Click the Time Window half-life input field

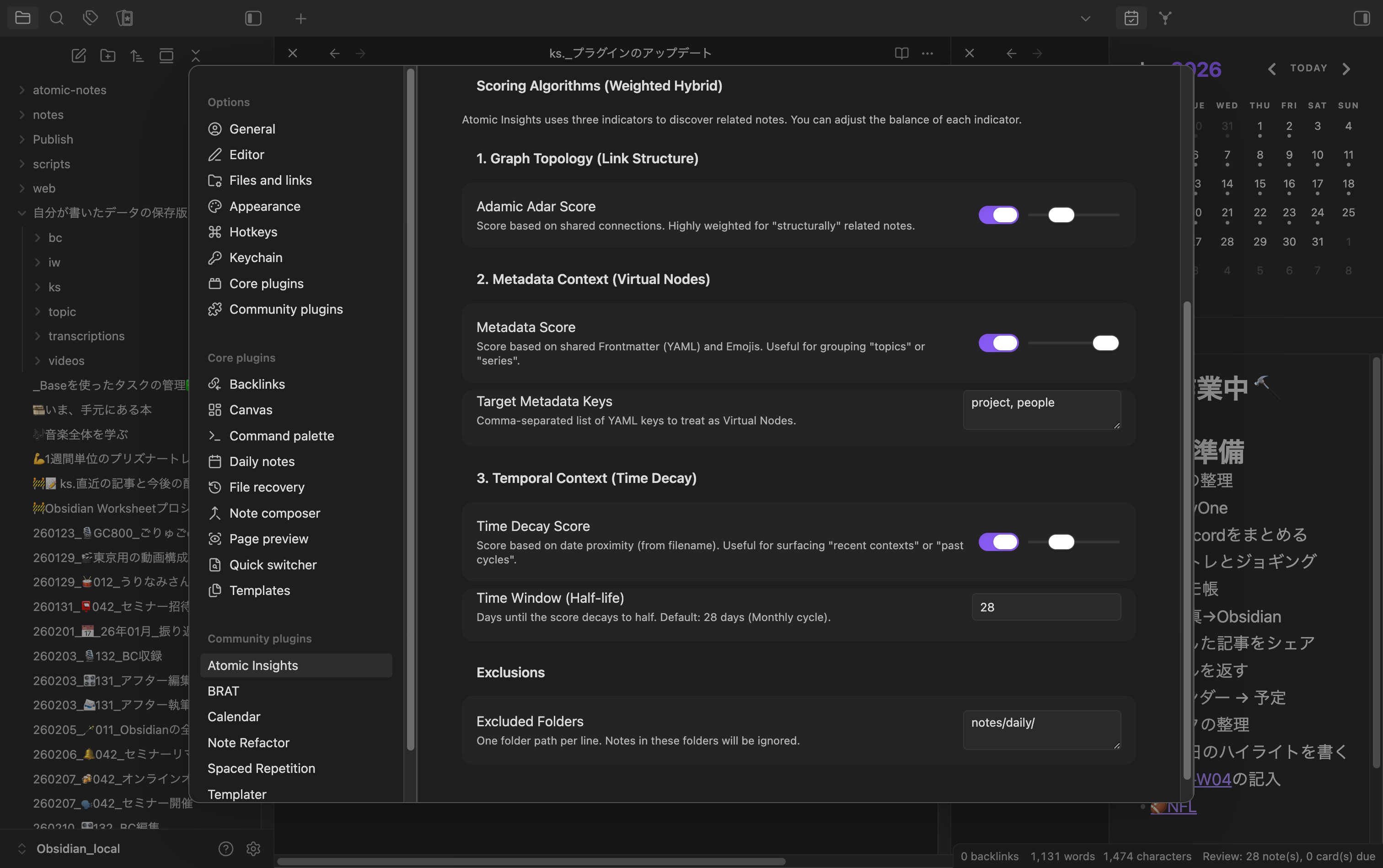(1045, 607)
